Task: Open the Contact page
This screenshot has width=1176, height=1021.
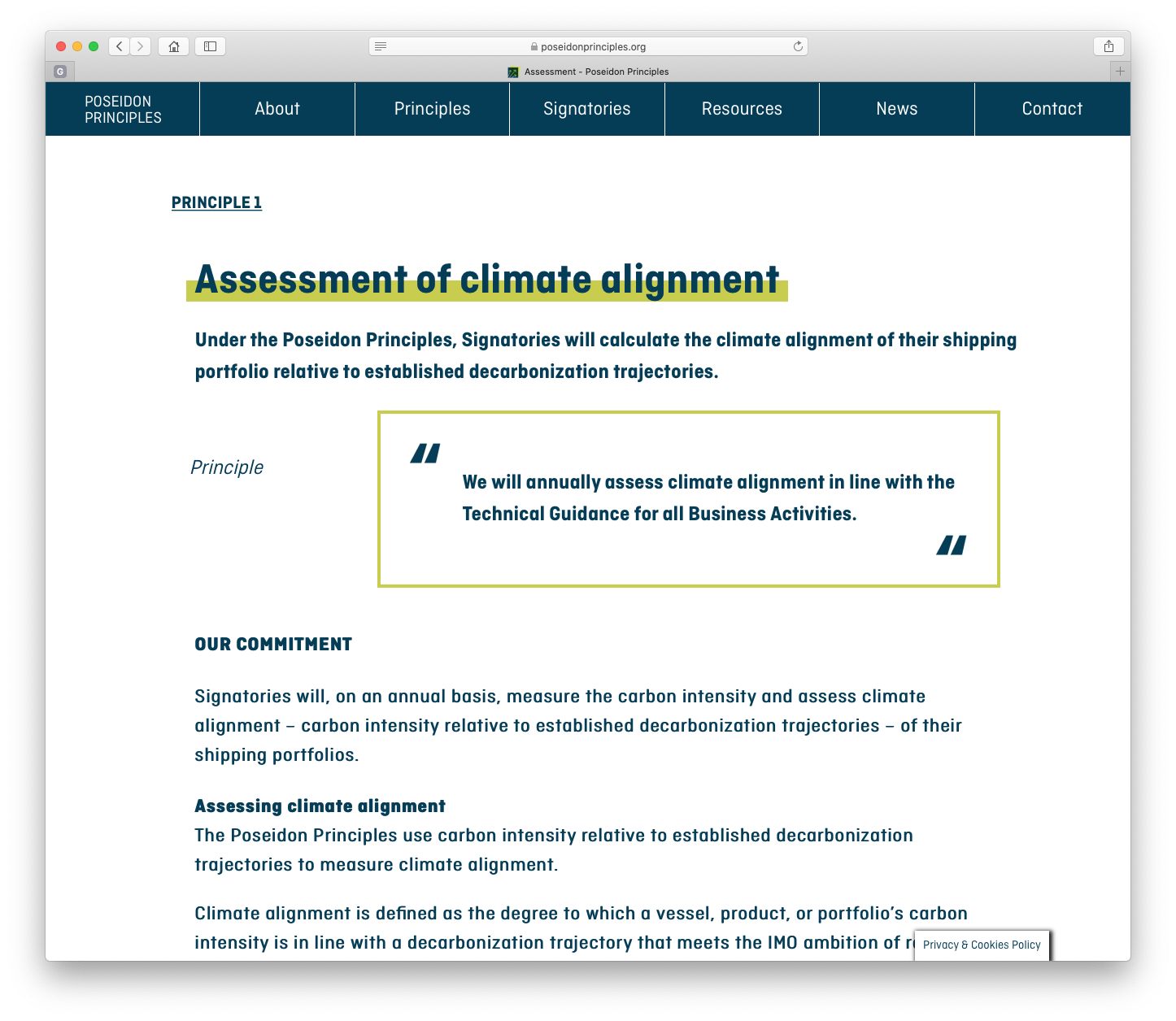Action: [x=1052, y=109]
